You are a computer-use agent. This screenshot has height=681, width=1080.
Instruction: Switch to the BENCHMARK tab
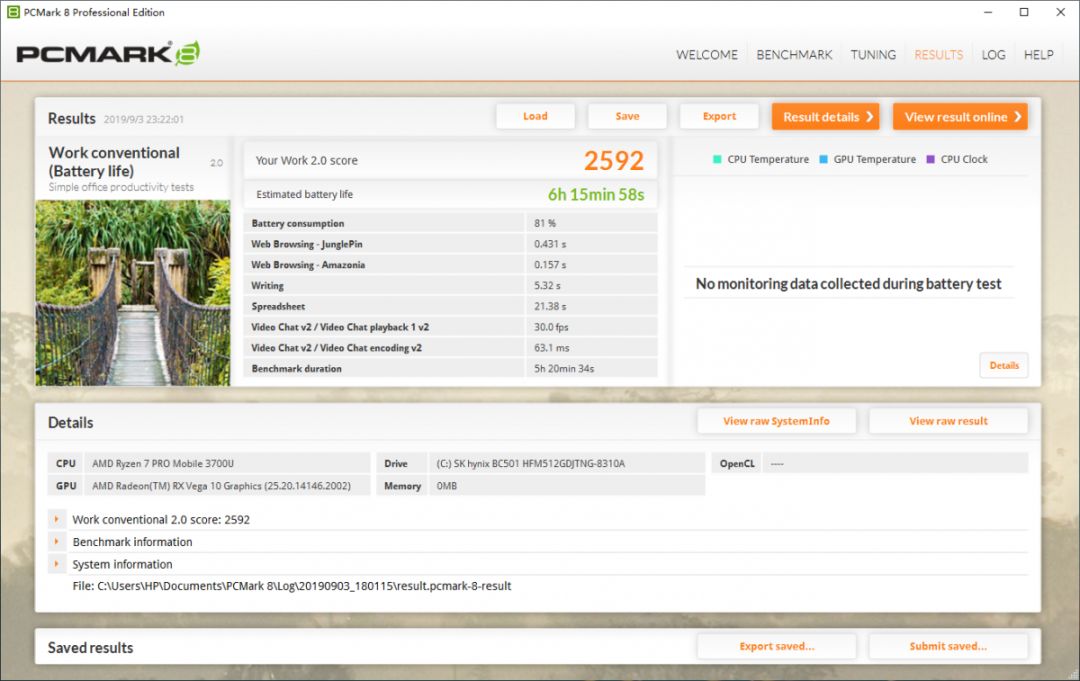794,55
